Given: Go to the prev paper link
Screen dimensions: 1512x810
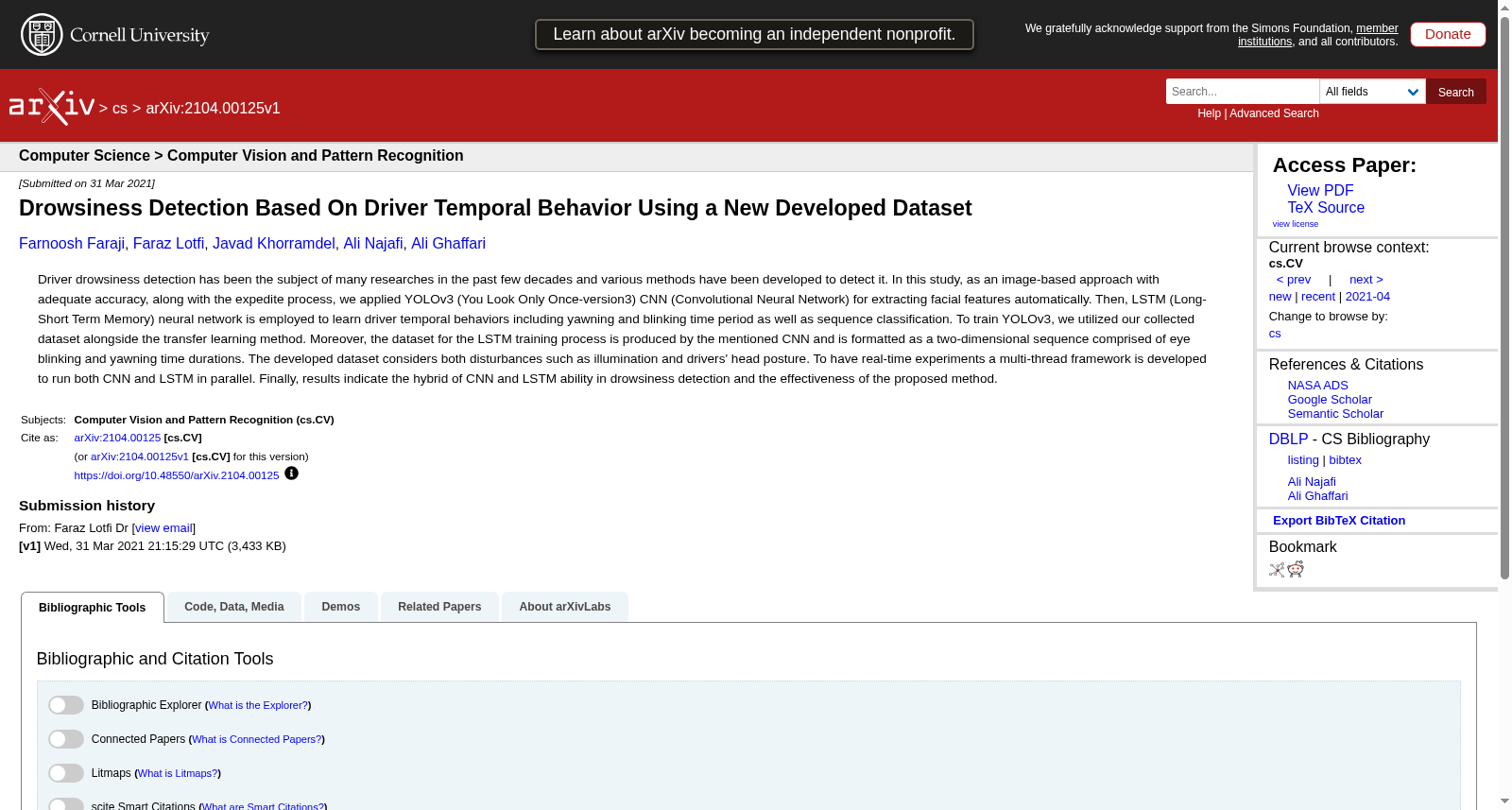Looking at the screenshot, I should (1293, 280).
